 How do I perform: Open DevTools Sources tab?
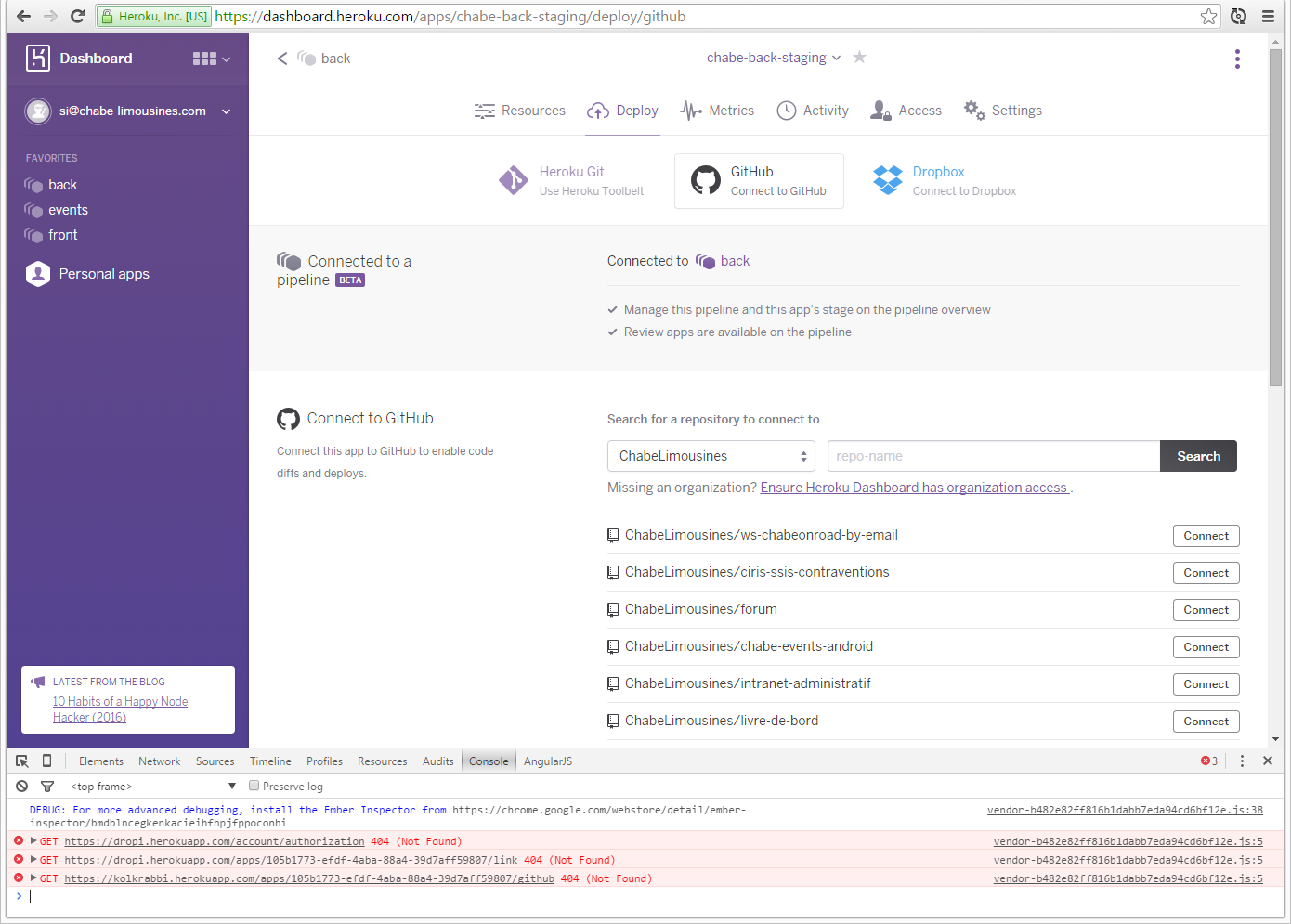click(215, 761)
